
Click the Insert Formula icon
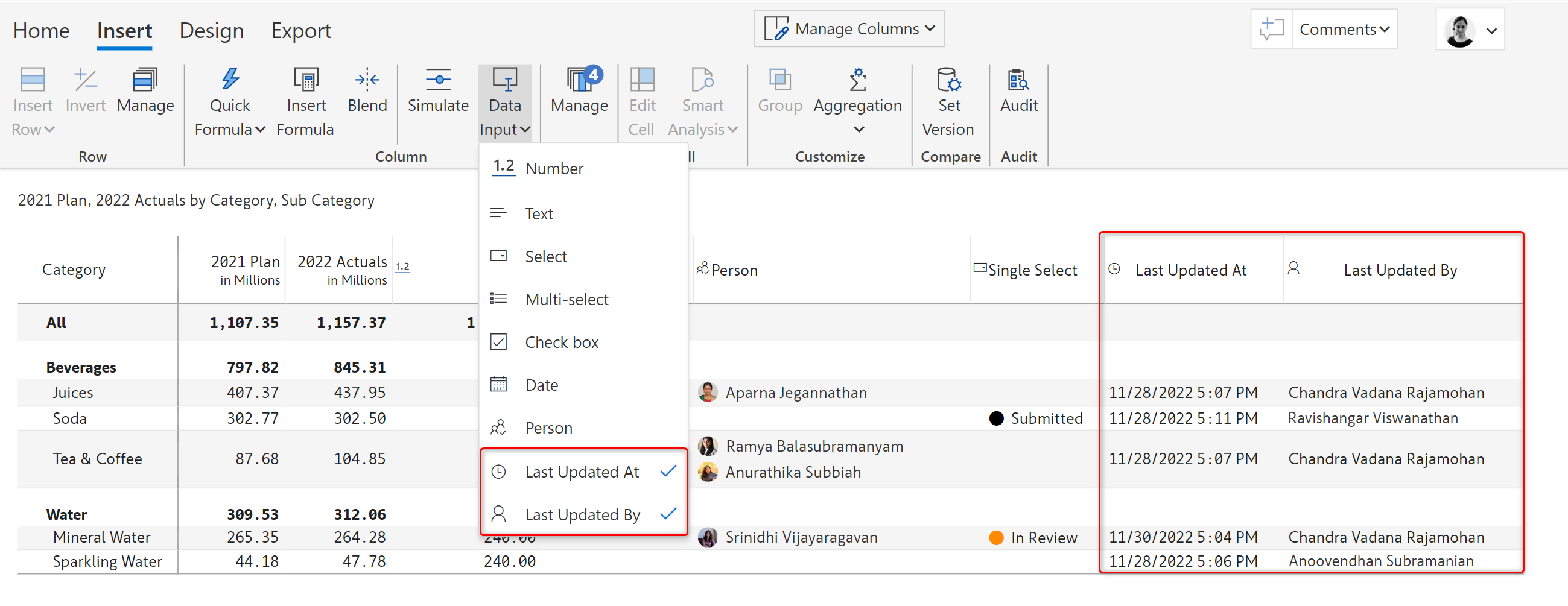(x=305, y=80)
